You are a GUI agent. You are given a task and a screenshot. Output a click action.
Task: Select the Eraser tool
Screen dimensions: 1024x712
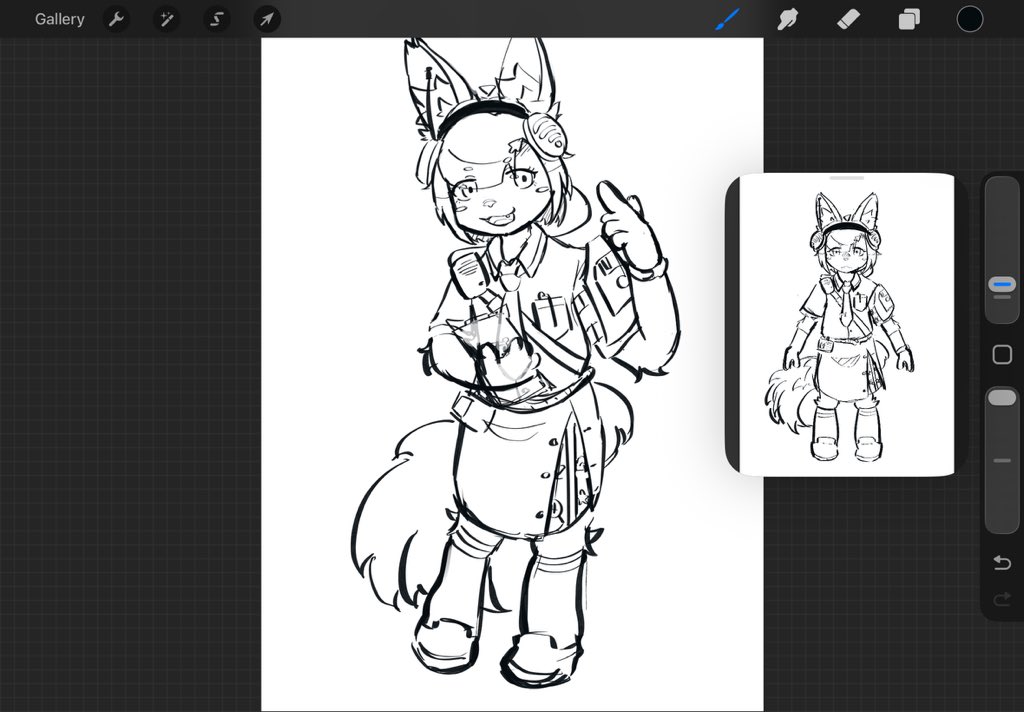tap(848, 19)
